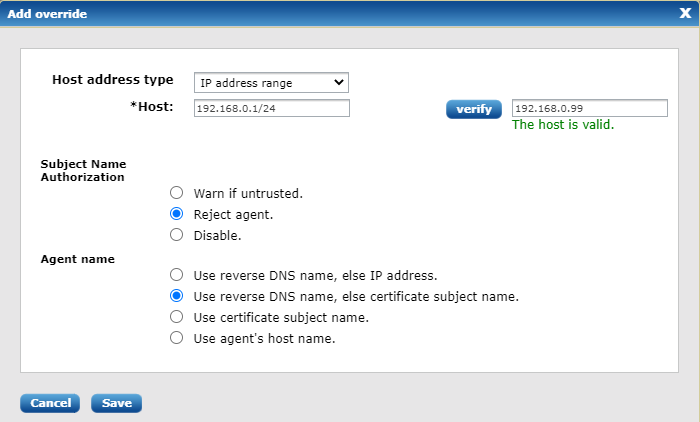This screenshot has width=700, height=422.
Task: Choose 'Use certificate subject name' radio button
Action: pos(177,317)
